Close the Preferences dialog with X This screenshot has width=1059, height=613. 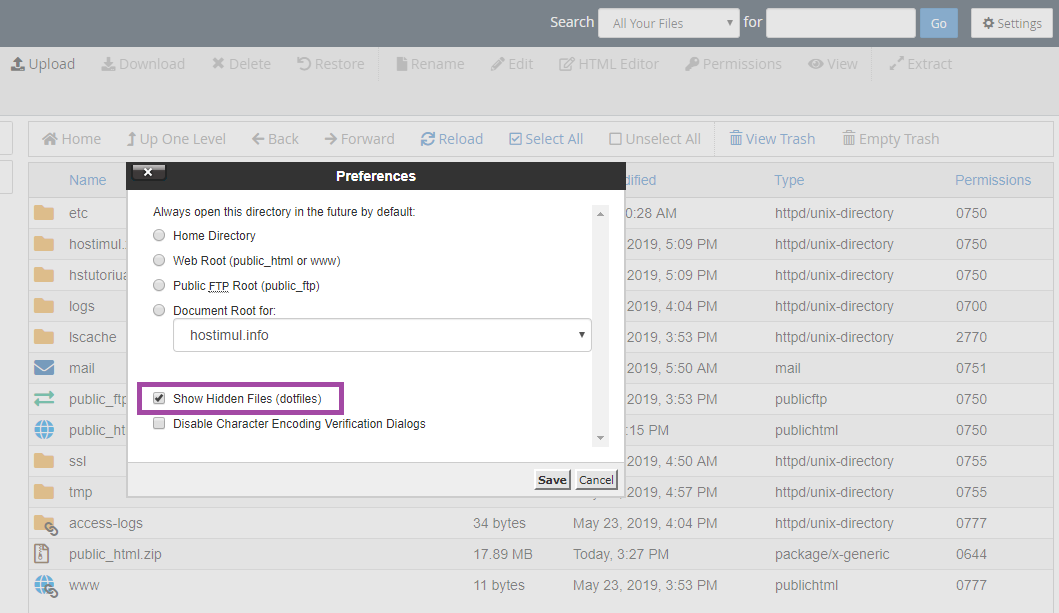148,173
